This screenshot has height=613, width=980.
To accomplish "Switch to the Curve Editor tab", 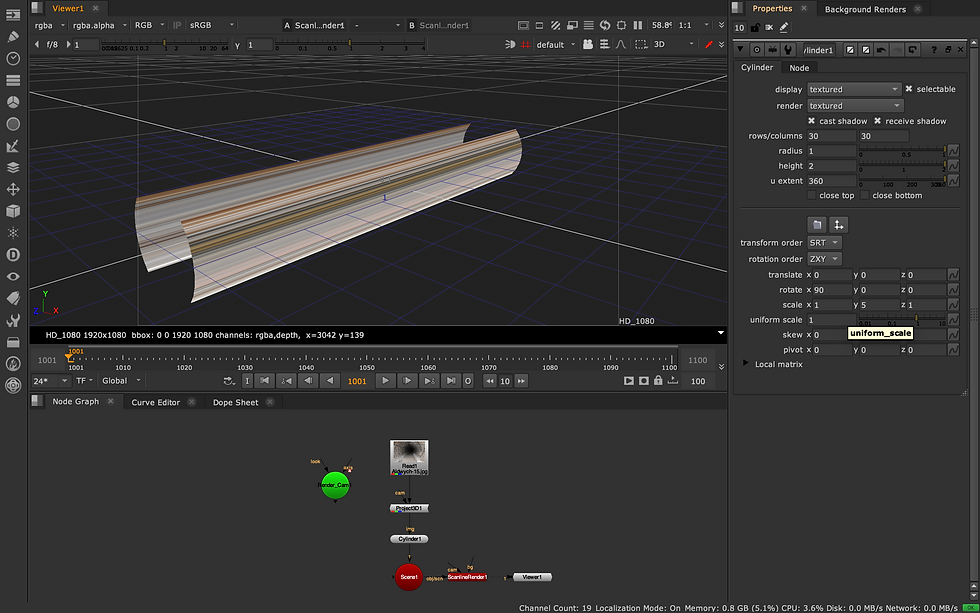I will pyautogui.click(x=156, y=402).
